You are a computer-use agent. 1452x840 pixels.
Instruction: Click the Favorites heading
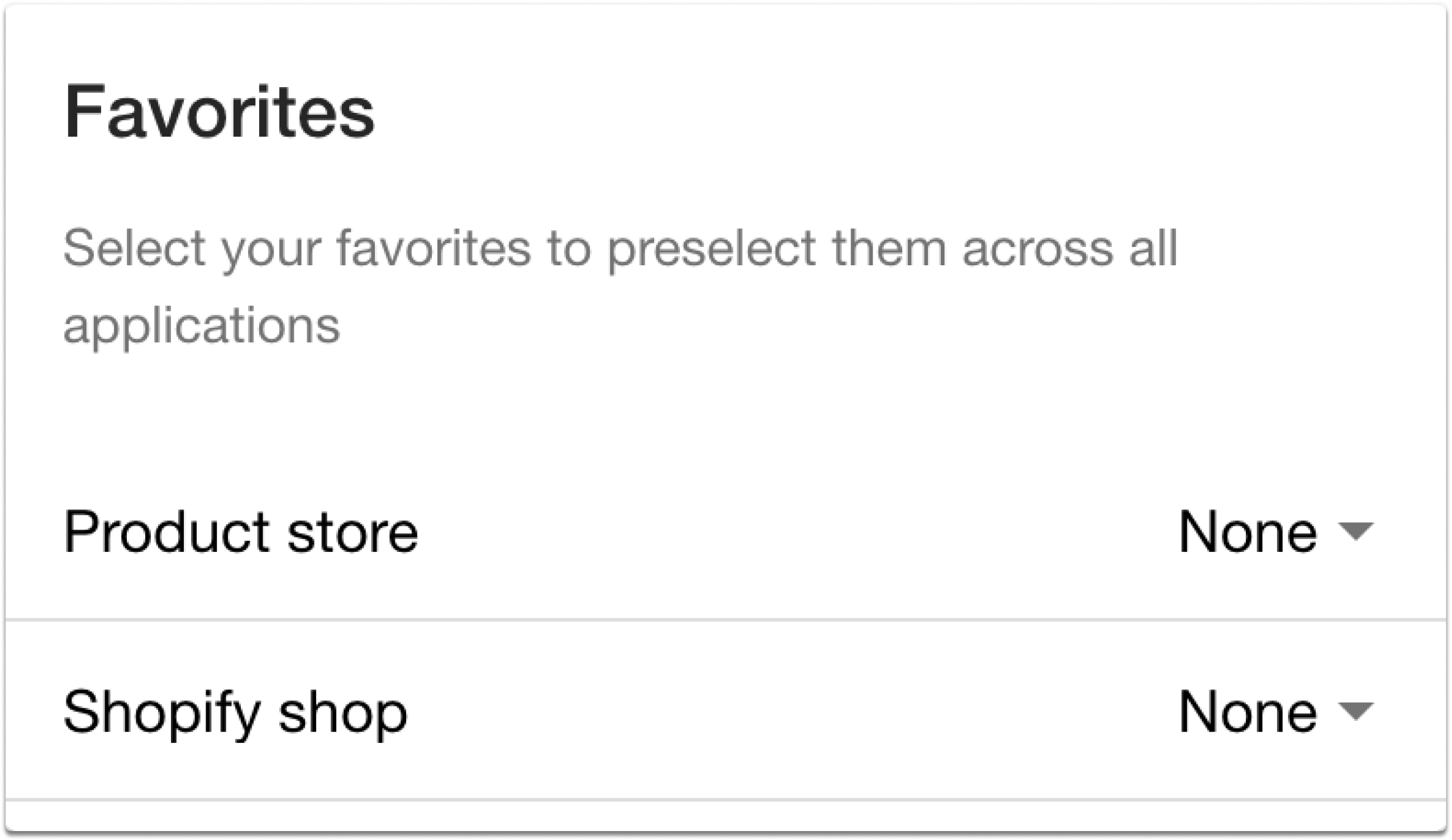point(220,112)
